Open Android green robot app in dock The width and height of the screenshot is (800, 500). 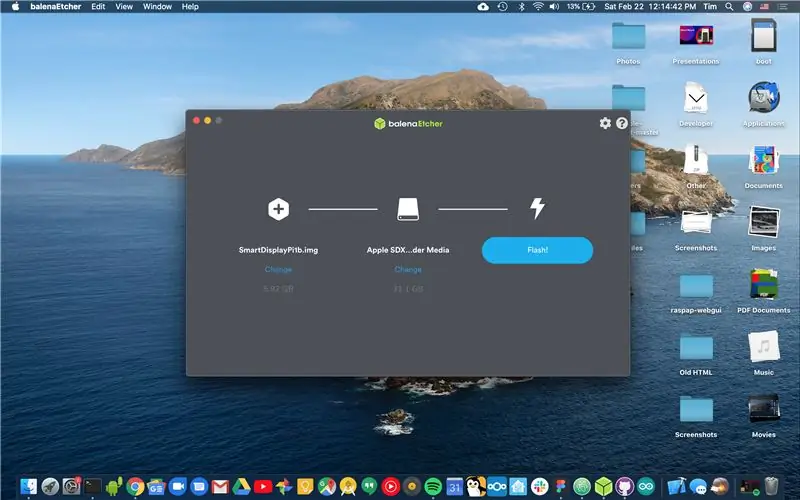114,486
